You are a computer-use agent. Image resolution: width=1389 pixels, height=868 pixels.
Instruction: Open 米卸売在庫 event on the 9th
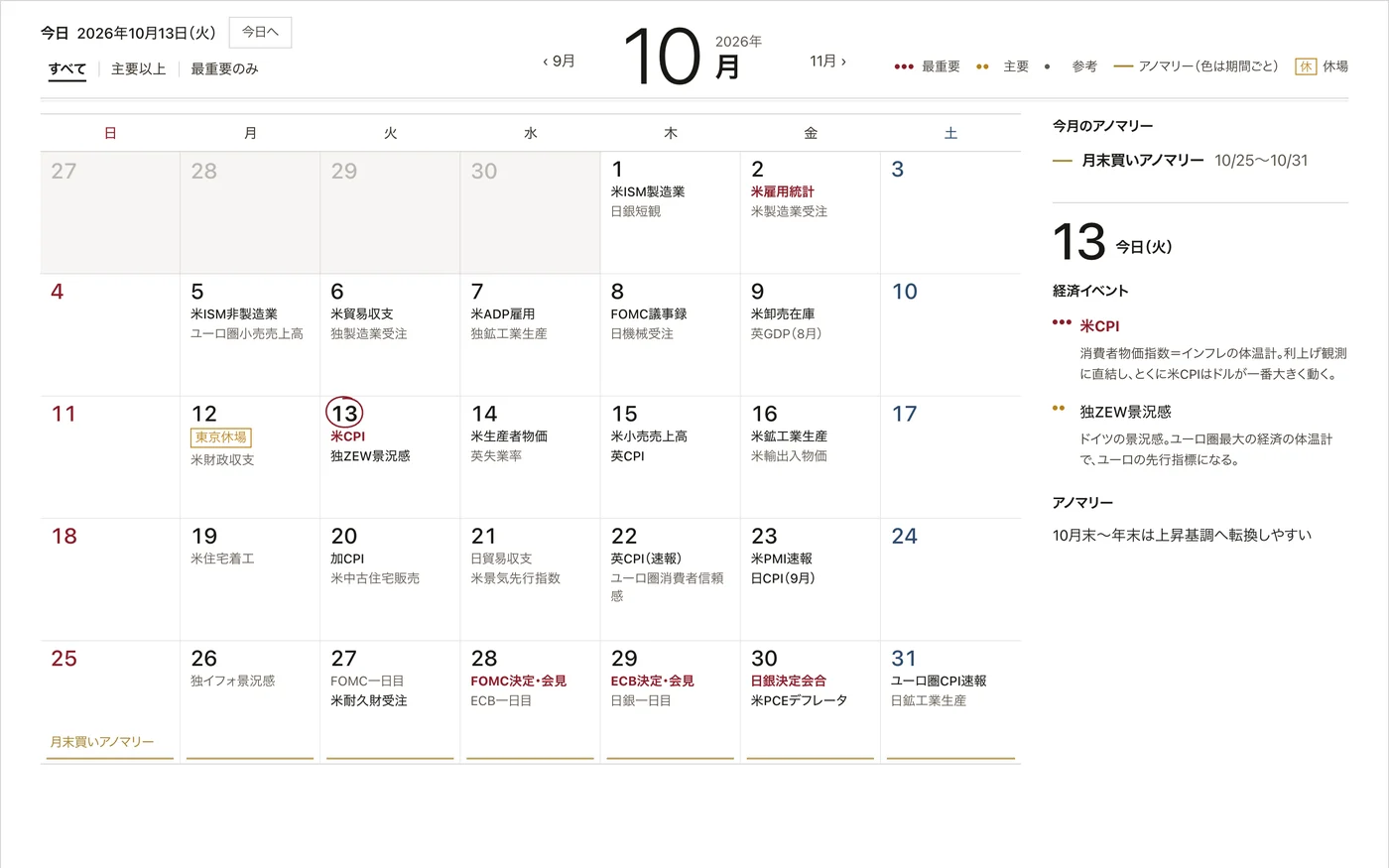[x=783, y=313]
